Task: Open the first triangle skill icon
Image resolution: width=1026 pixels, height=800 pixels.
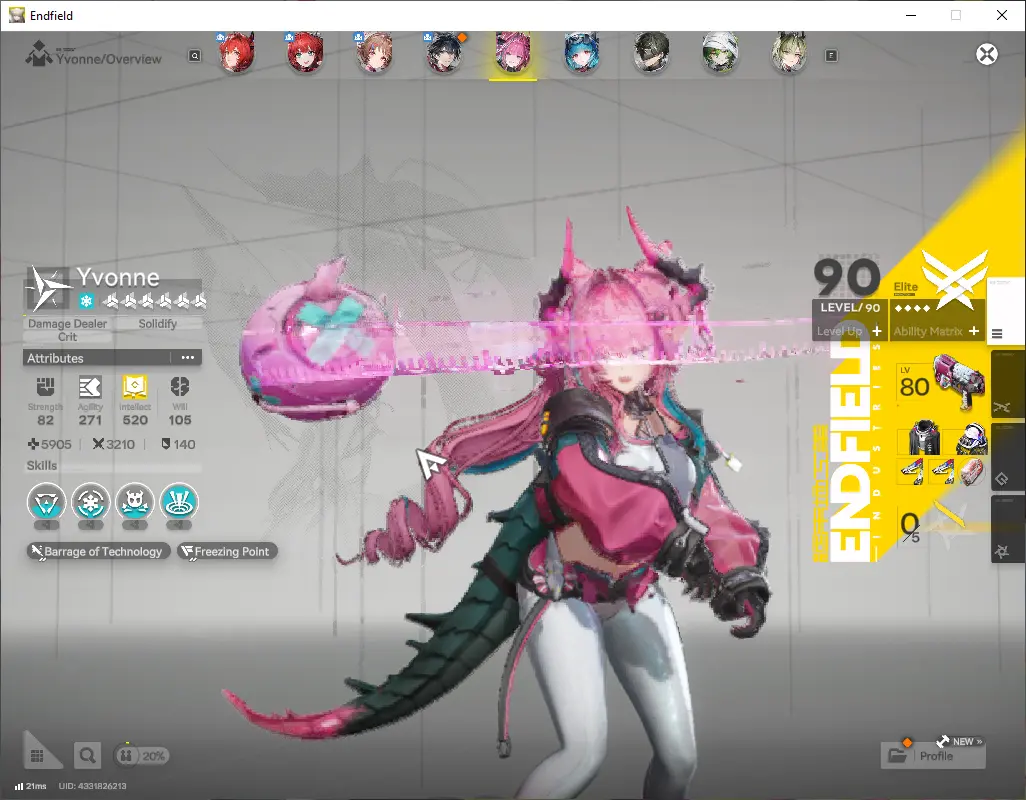Action: coord(46,502)
